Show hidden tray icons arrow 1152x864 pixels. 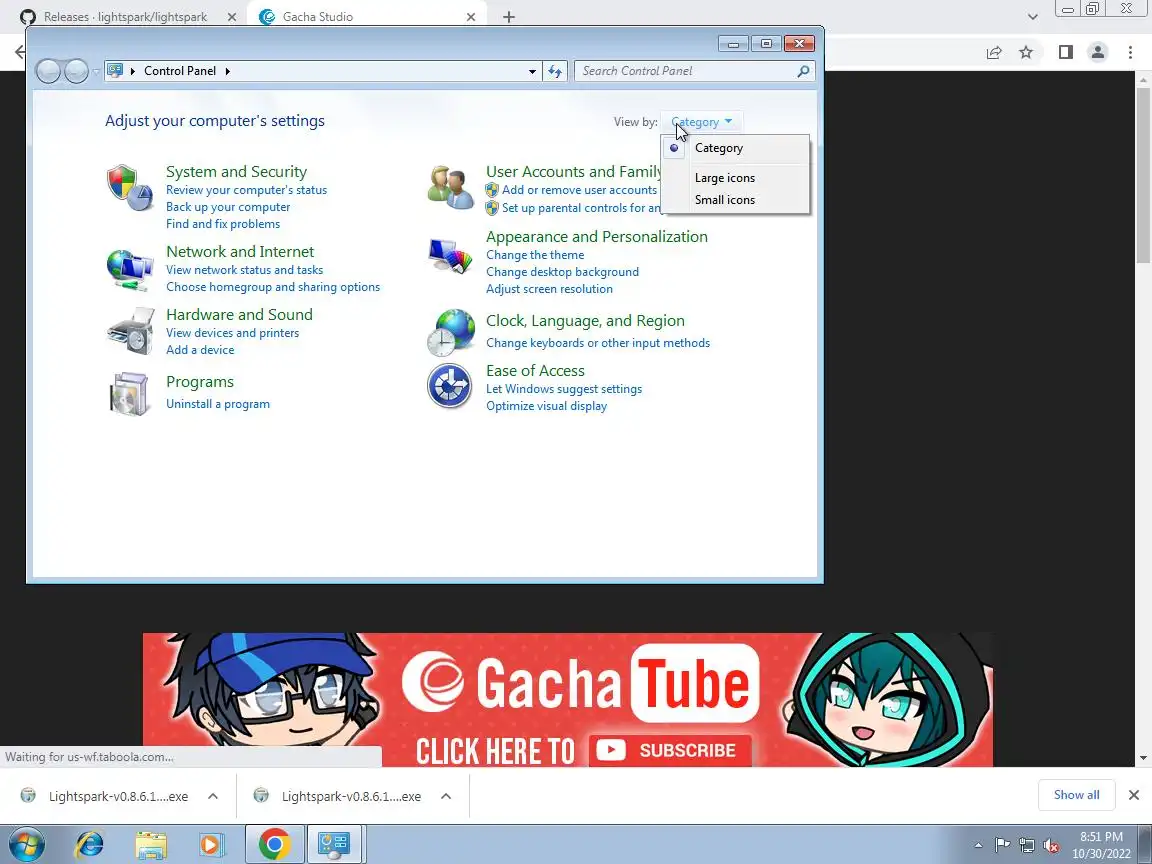coord(978,846)
